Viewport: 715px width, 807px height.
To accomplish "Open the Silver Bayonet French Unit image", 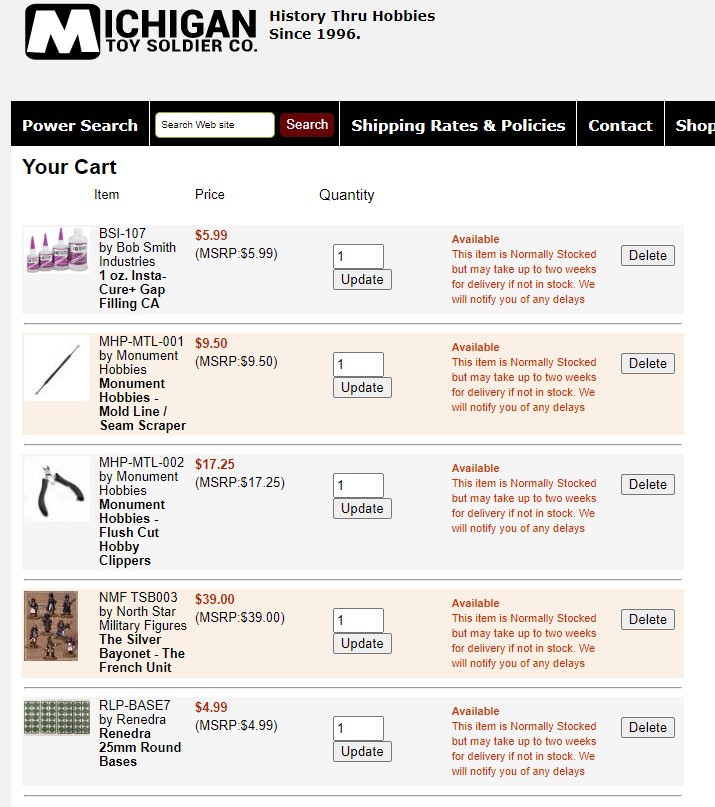I will pyautogui.click(x=51, y=625).
